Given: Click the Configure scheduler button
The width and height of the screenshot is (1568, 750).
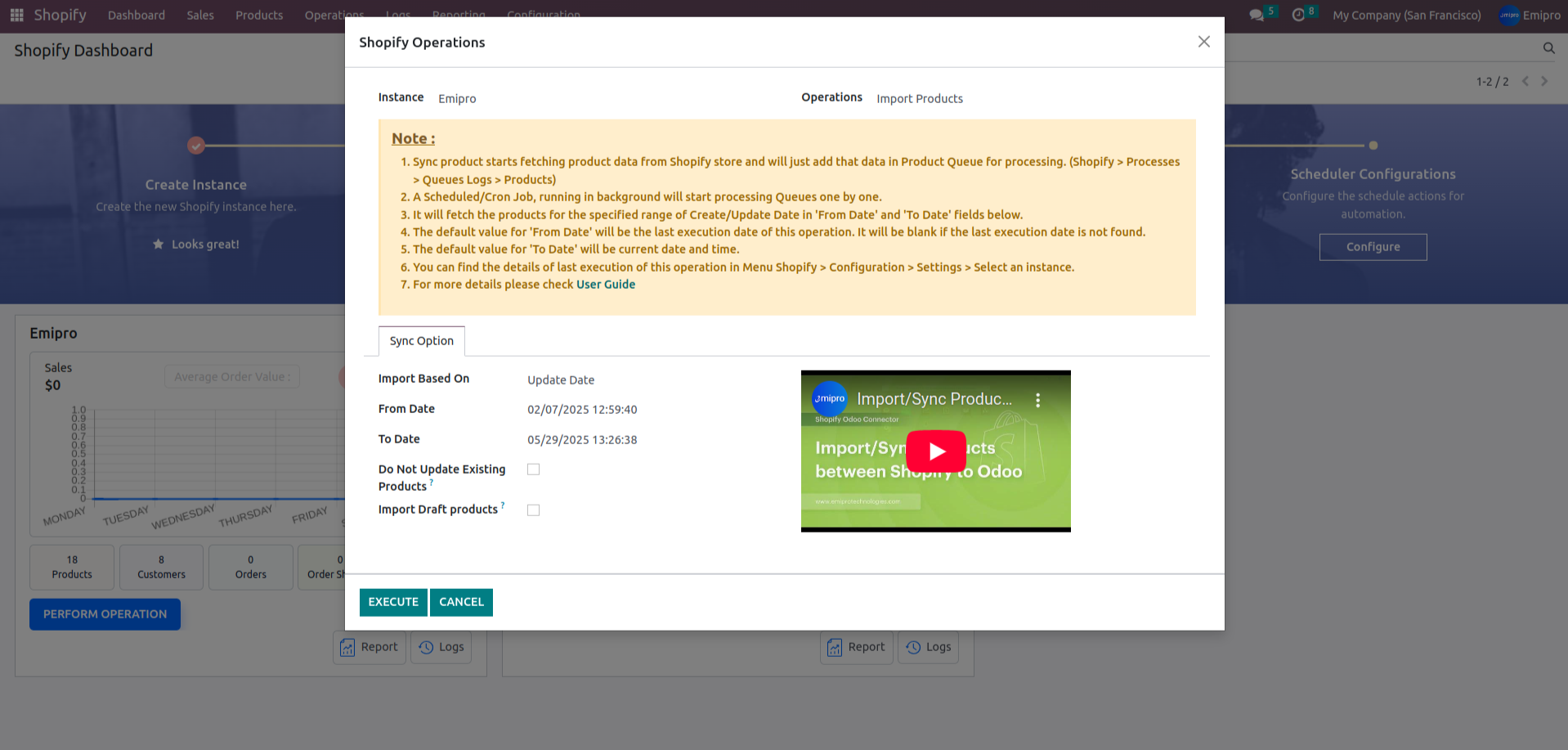Looking at the screenshot, I should [1373, 247].
